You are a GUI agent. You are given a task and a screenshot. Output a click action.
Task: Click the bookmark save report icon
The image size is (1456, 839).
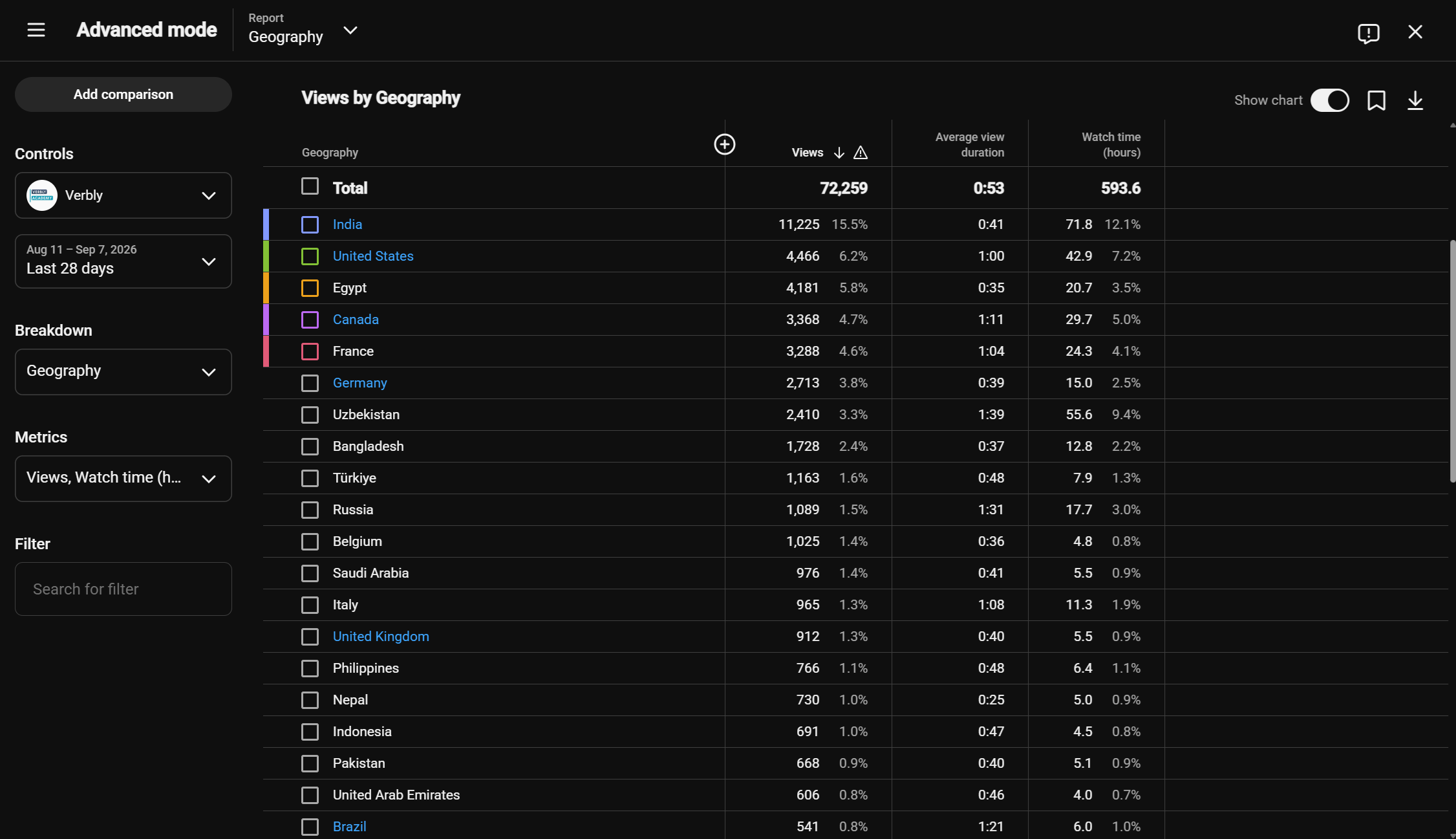coord(1376,100)
